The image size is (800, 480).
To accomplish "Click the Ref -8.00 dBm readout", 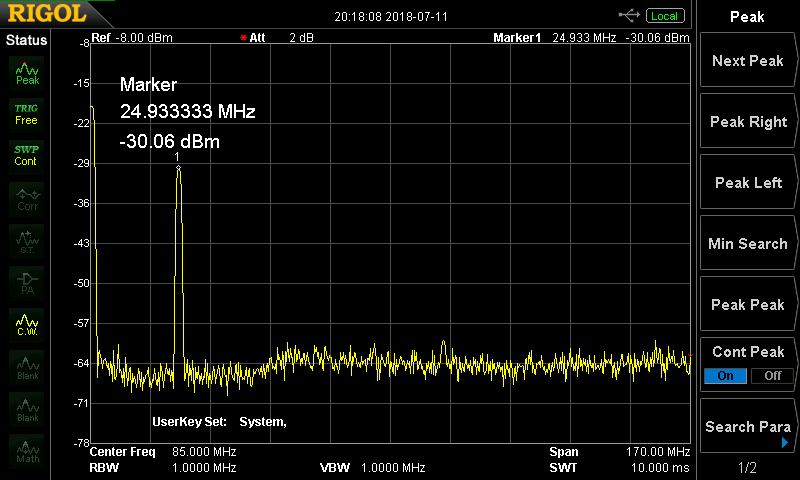I will [x=132, y=38].
